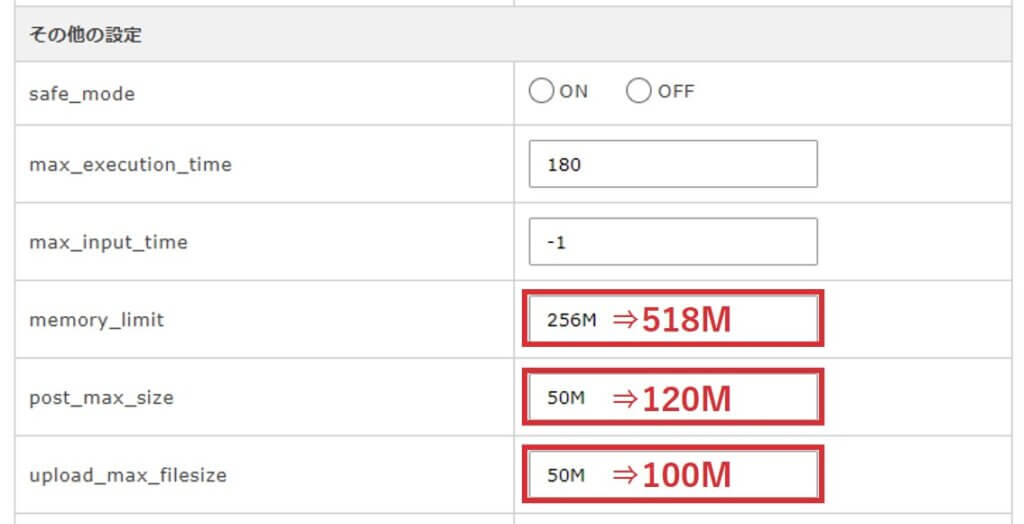The width and height of the screenshot is (1024, 524).
Task: Click the max_execution_time row label
Action: (130, 164)
